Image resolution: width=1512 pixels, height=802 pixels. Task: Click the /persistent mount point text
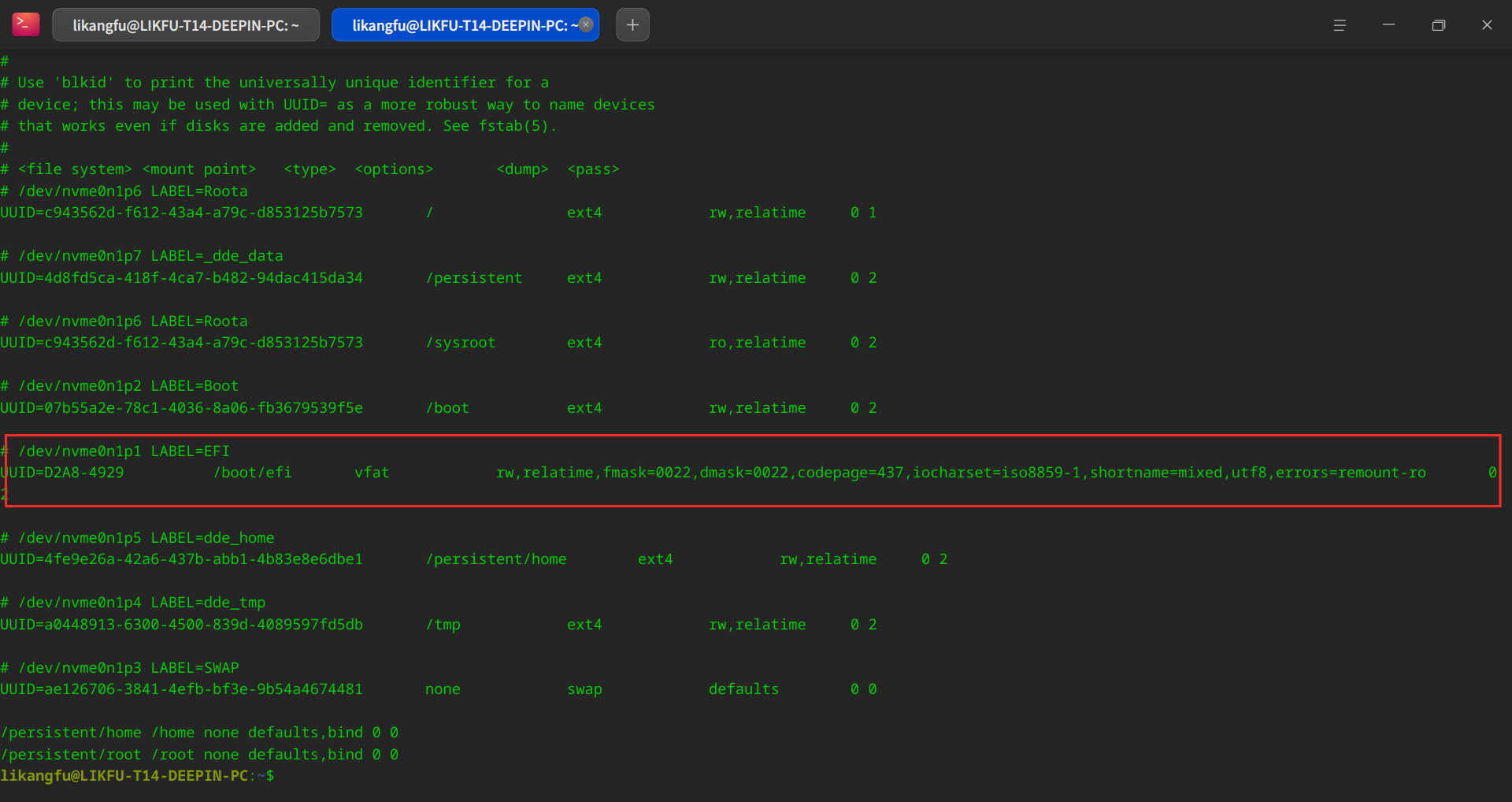tap(474, 278)
